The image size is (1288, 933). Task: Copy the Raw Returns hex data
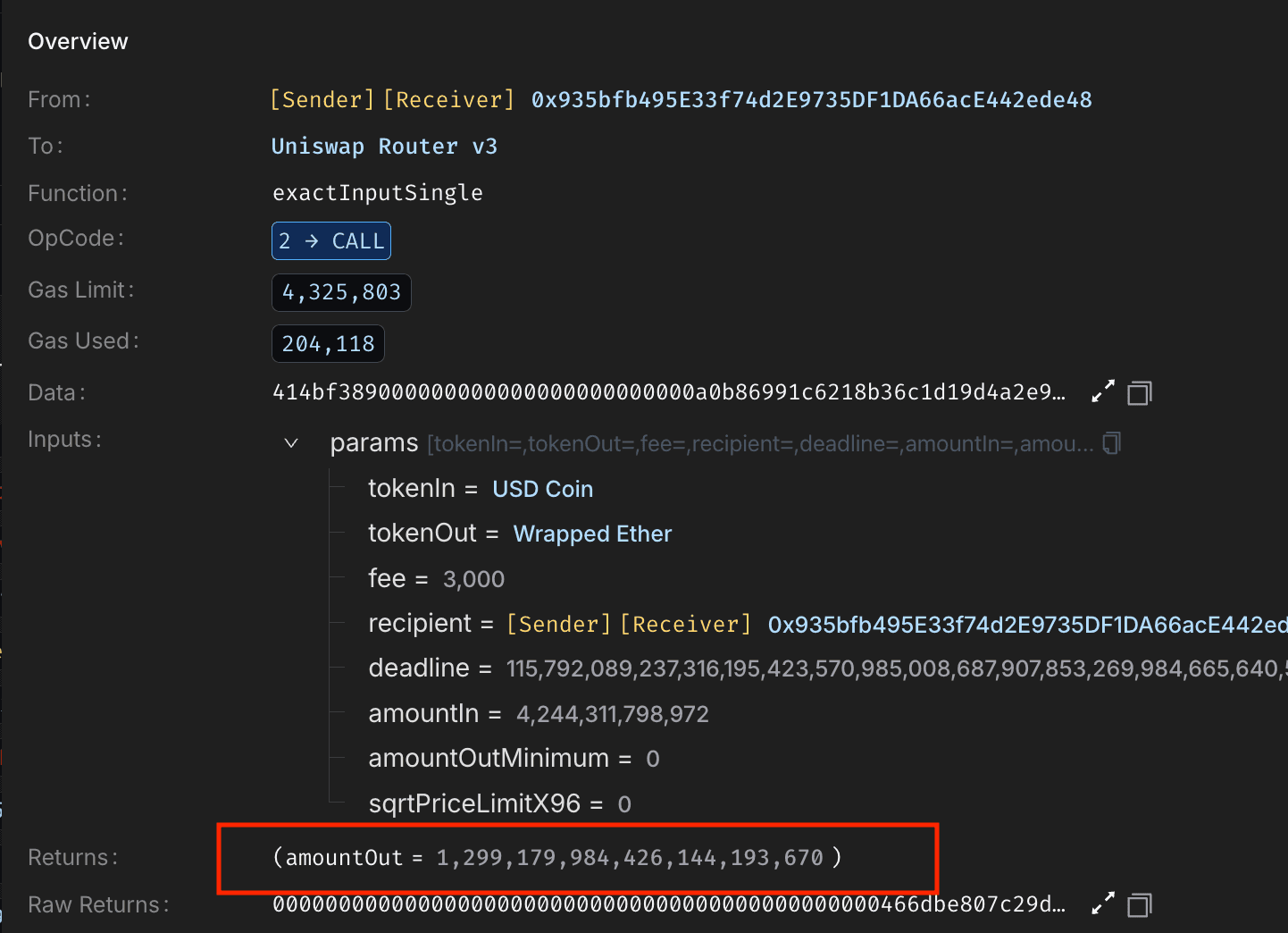point(1139,904)
